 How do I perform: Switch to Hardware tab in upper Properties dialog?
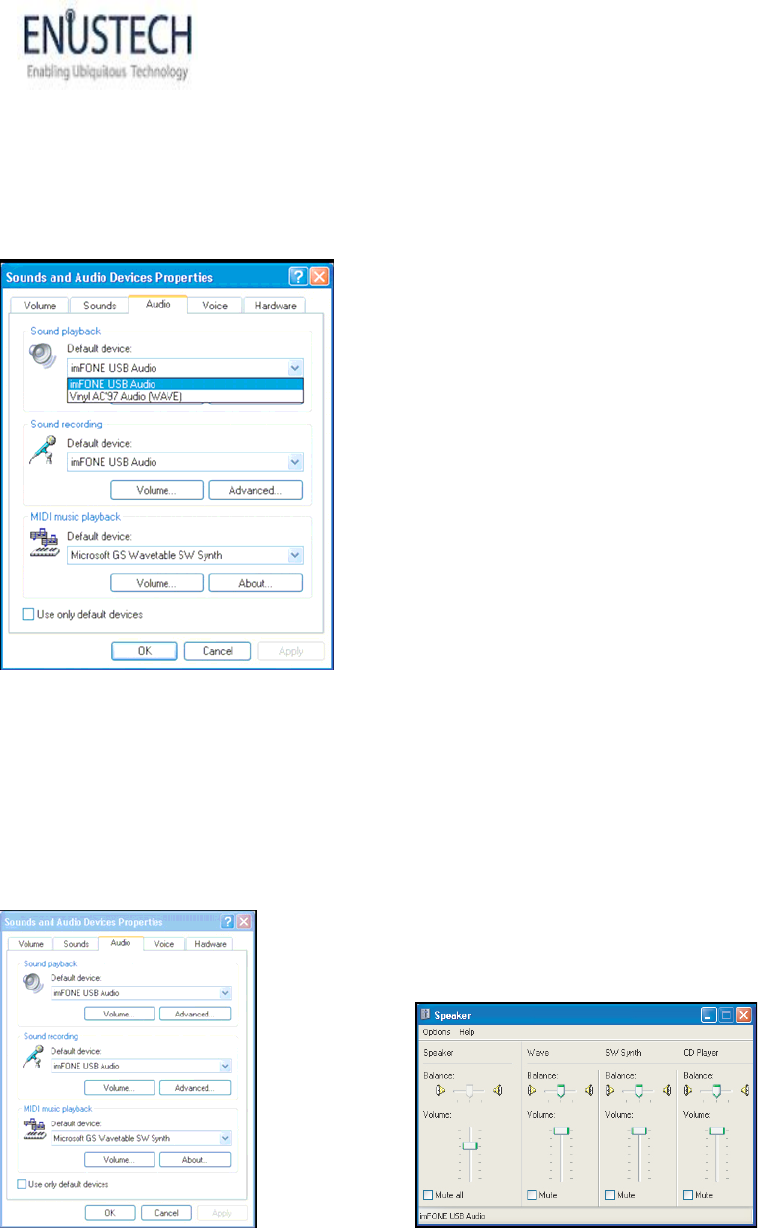275,305
